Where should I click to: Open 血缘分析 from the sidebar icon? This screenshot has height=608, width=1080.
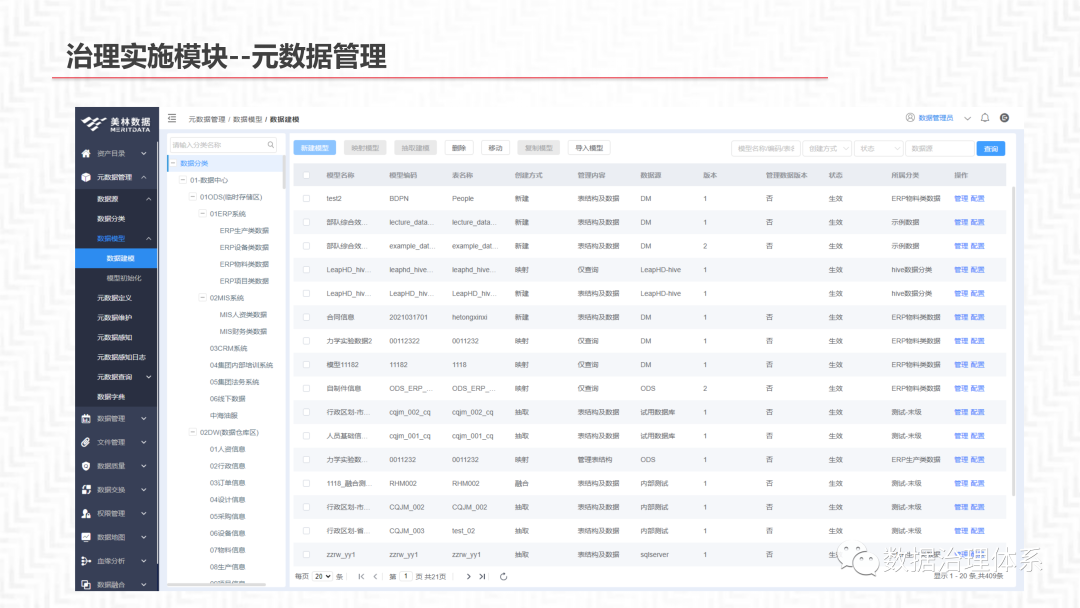[87, 561]
